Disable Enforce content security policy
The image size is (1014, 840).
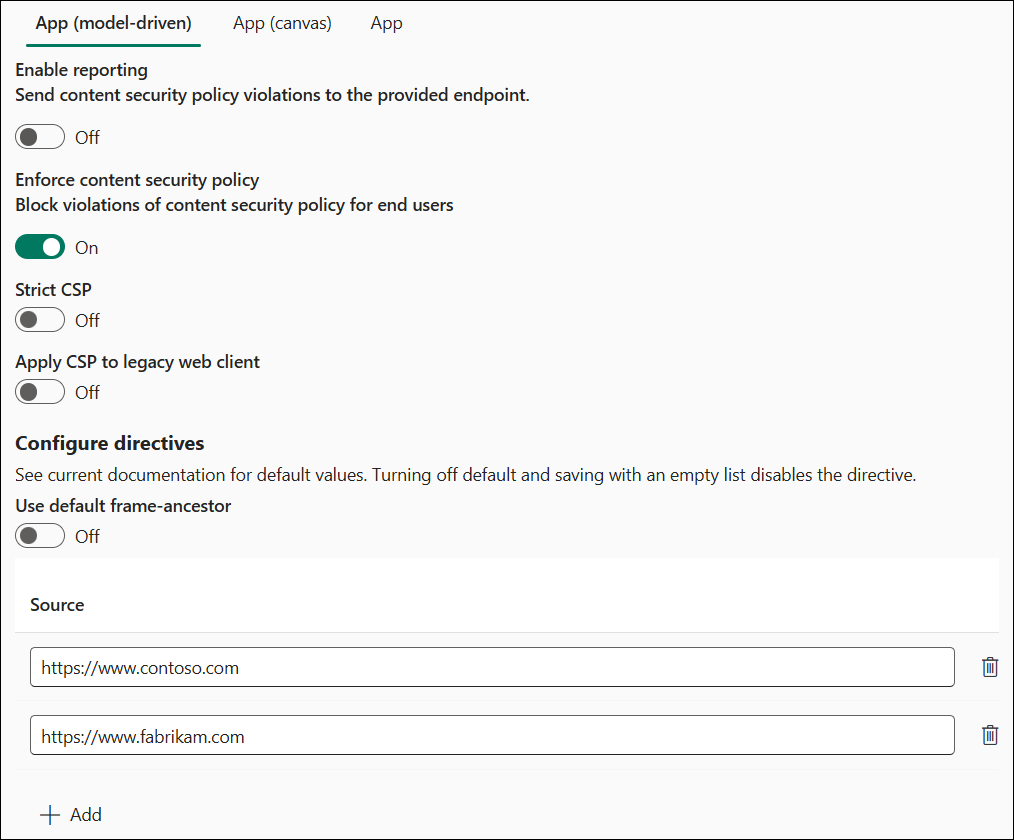pos(40,246)
